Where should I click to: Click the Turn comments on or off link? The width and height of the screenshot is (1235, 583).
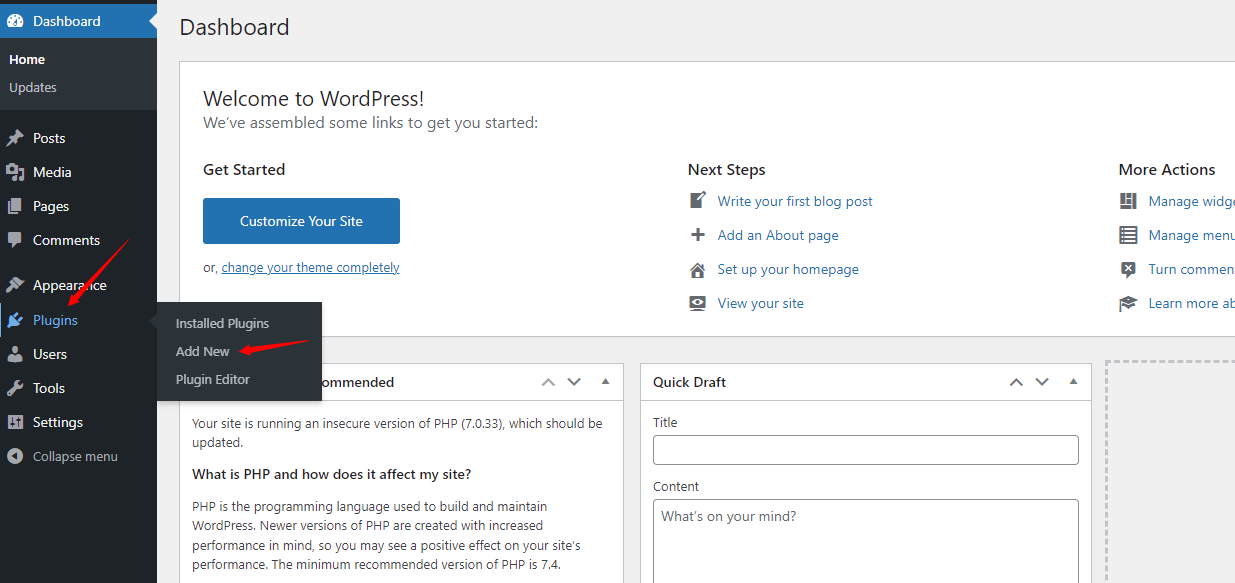pyautogui.click(x=1191, y=269)
